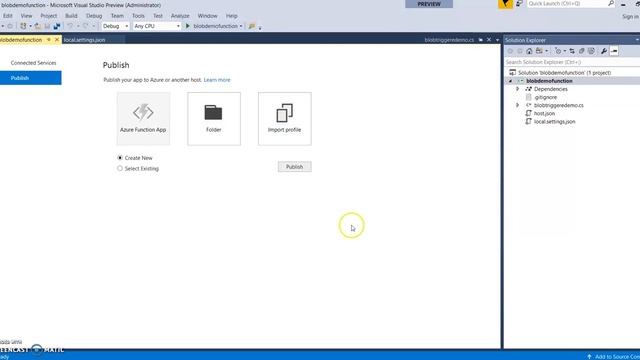Click the Publish button
640x360 pixels.
click(x=294, y=167)
